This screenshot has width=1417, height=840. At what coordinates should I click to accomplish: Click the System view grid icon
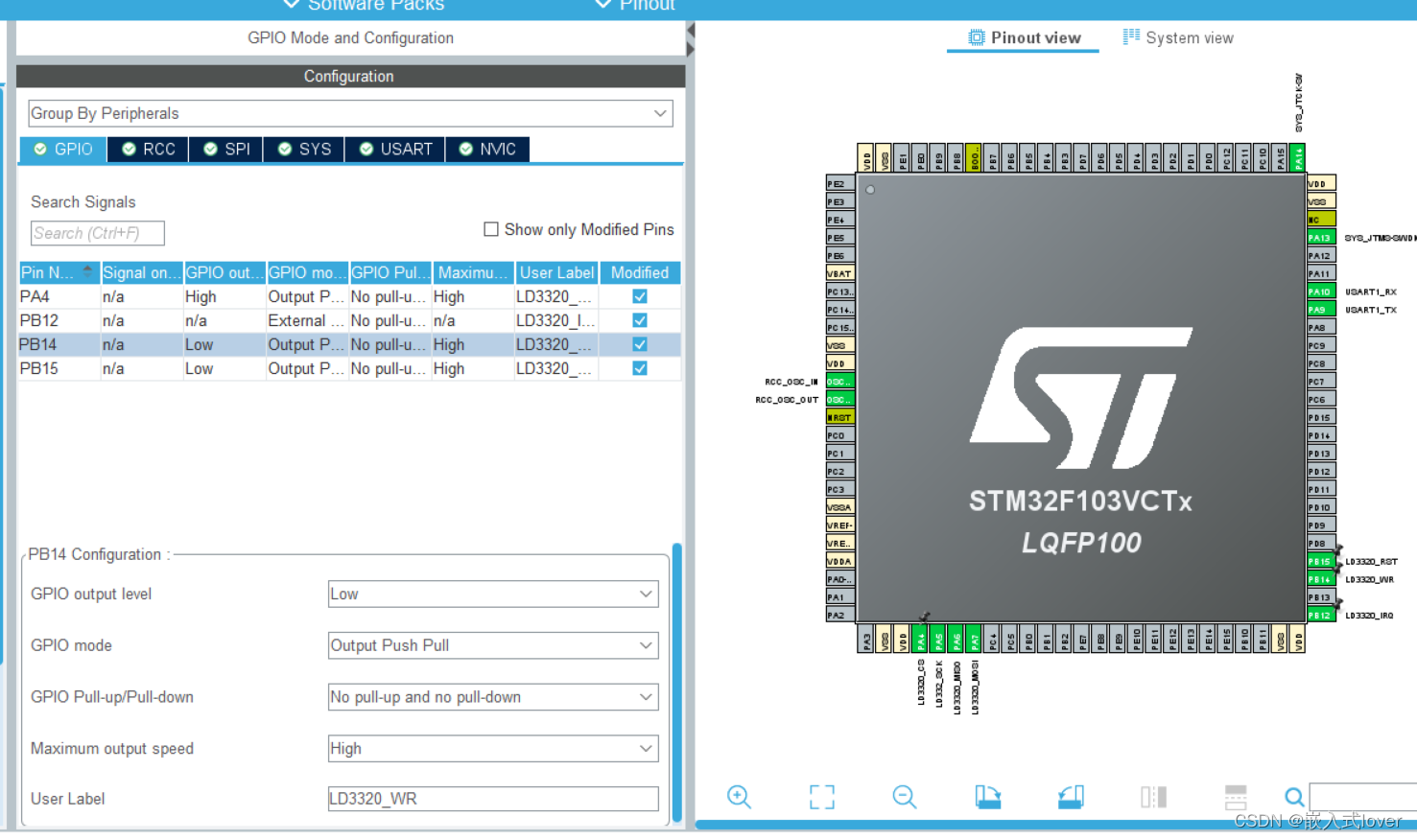(x=1131, y=36)
